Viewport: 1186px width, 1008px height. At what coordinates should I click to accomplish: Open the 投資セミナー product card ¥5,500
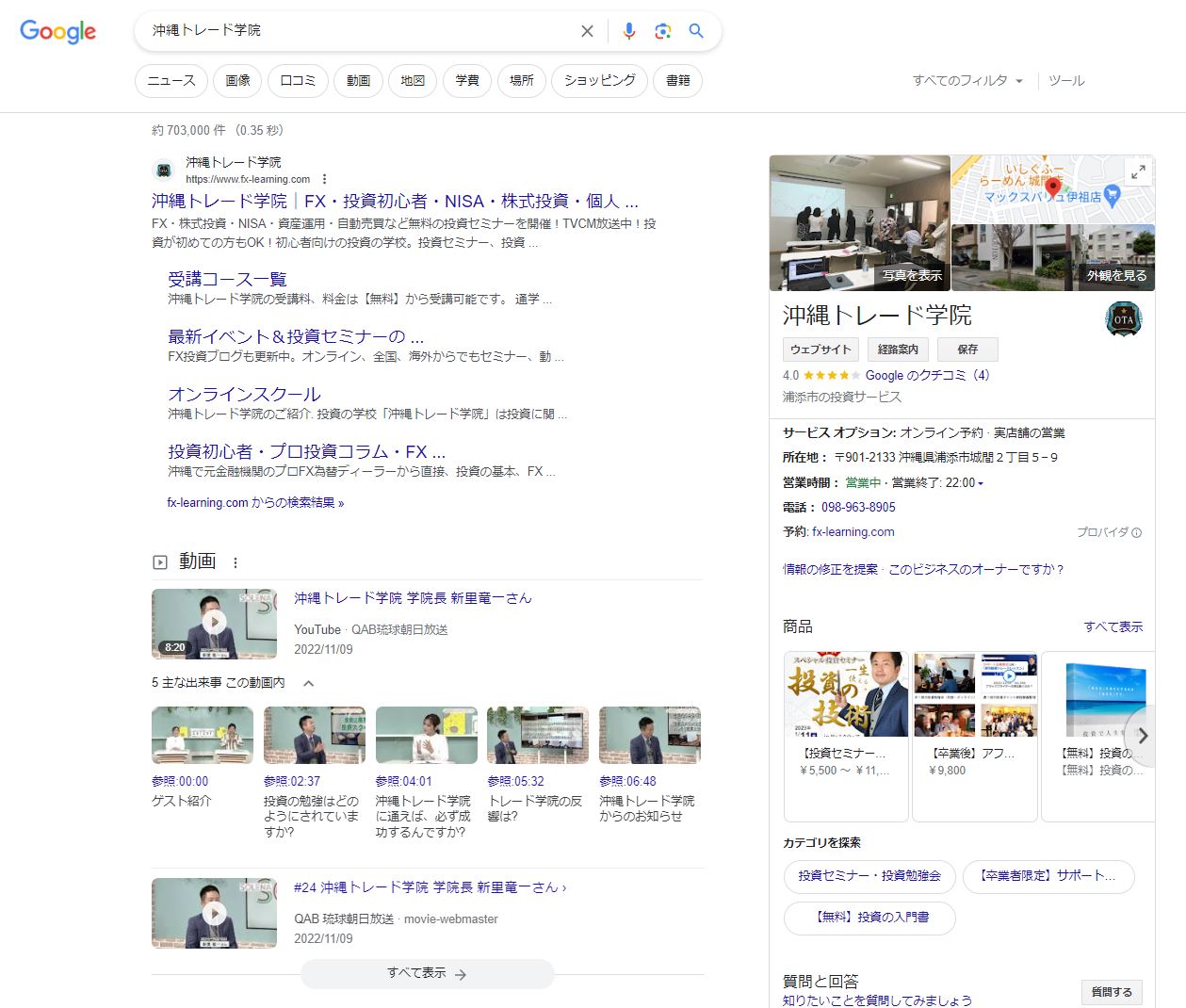[x=846, y=736]
